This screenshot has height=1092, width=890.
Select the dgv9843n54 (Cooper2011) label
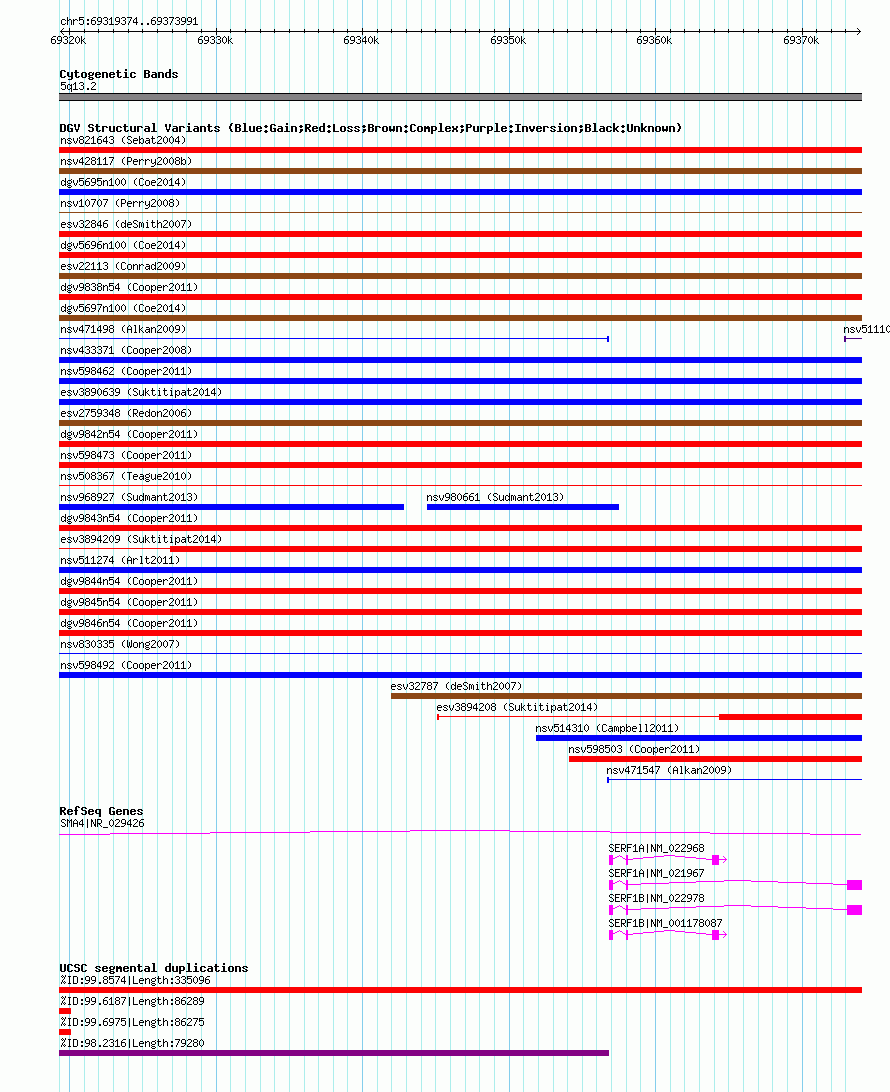coord(129,517)
